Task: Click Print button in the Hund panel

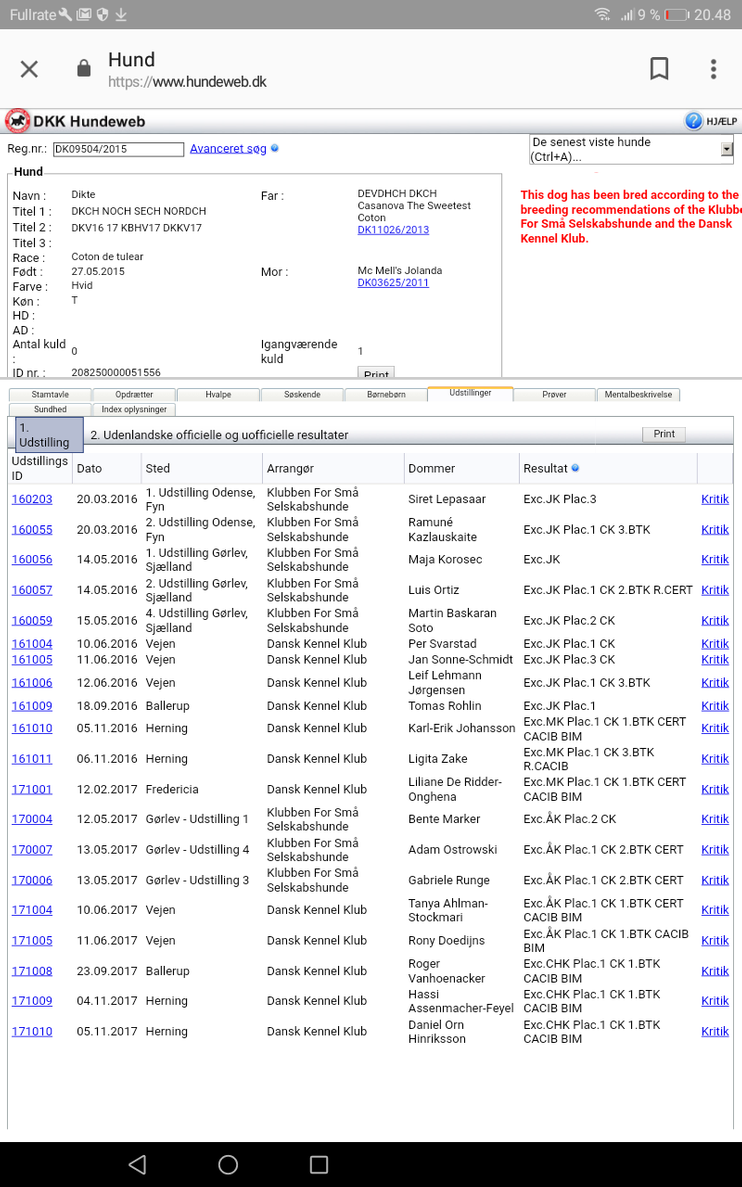Action: 376,372
